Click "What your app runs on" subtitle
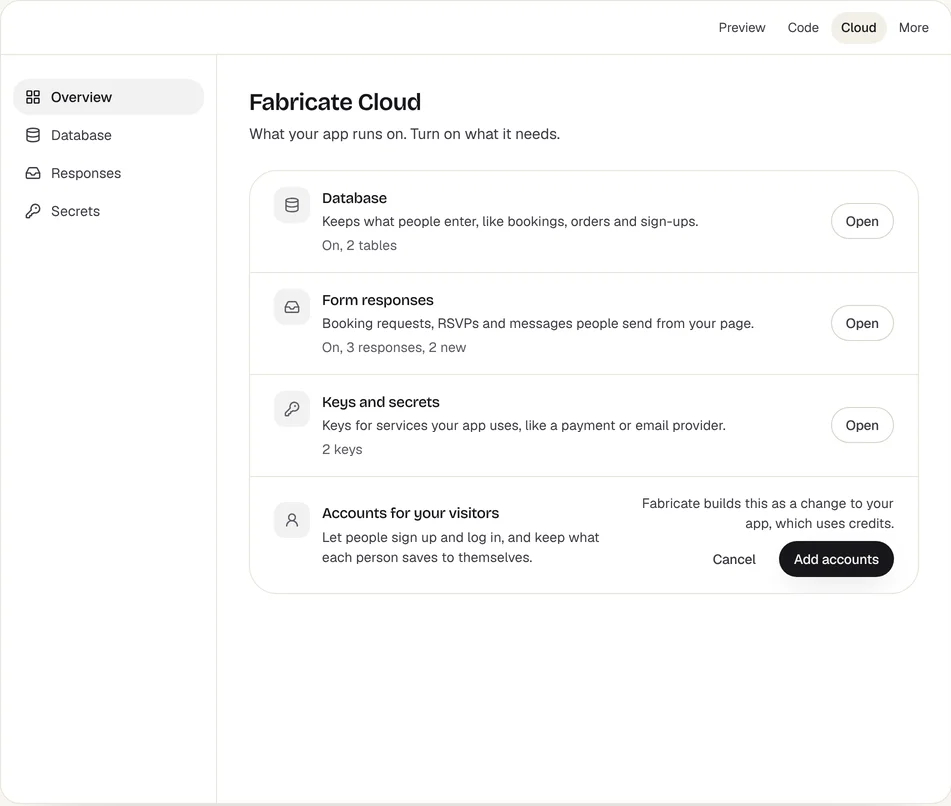This screenshot has height=806, width=951. point(405,134)
